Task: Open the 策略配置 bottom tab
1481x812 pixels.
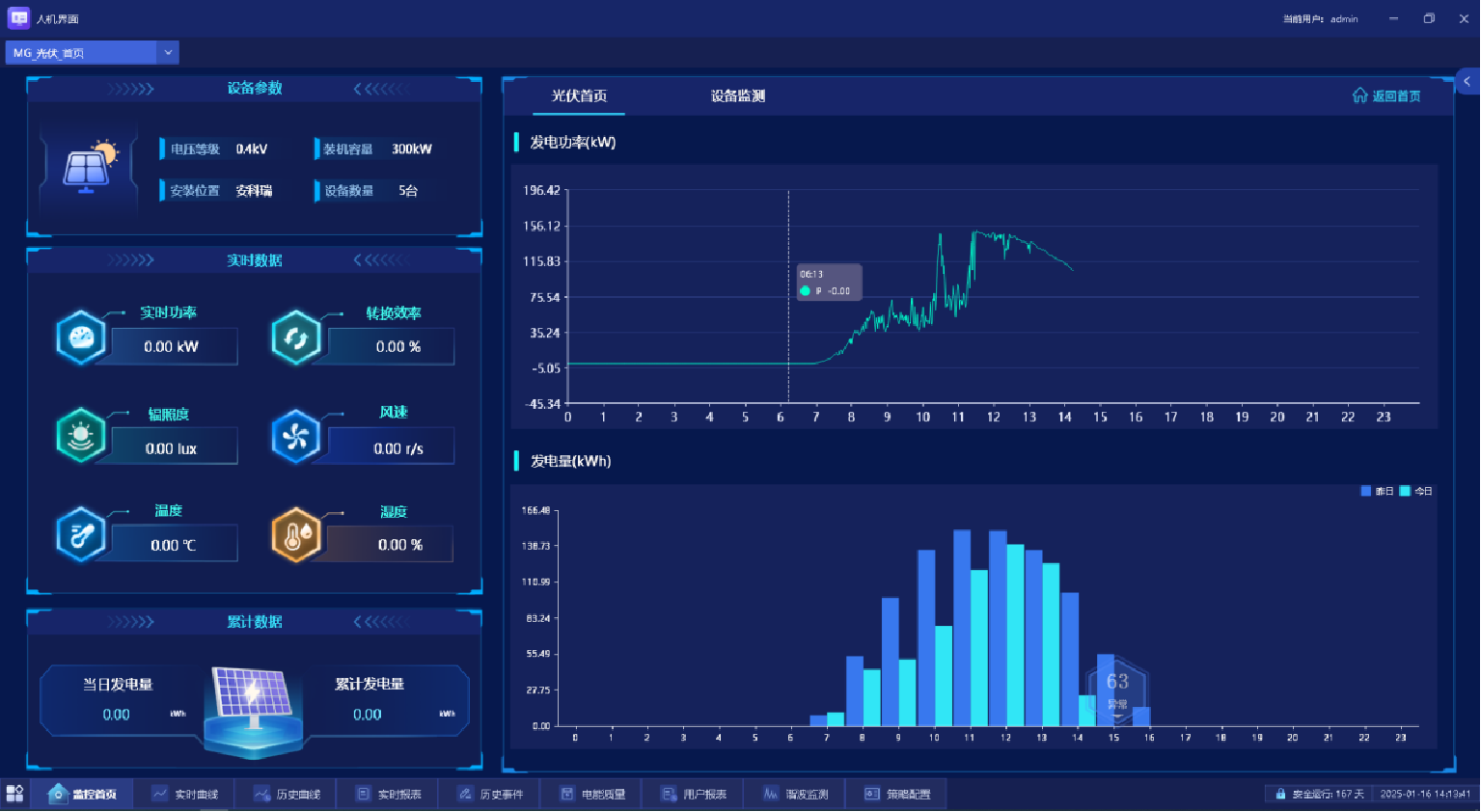Action: point(896,794)
